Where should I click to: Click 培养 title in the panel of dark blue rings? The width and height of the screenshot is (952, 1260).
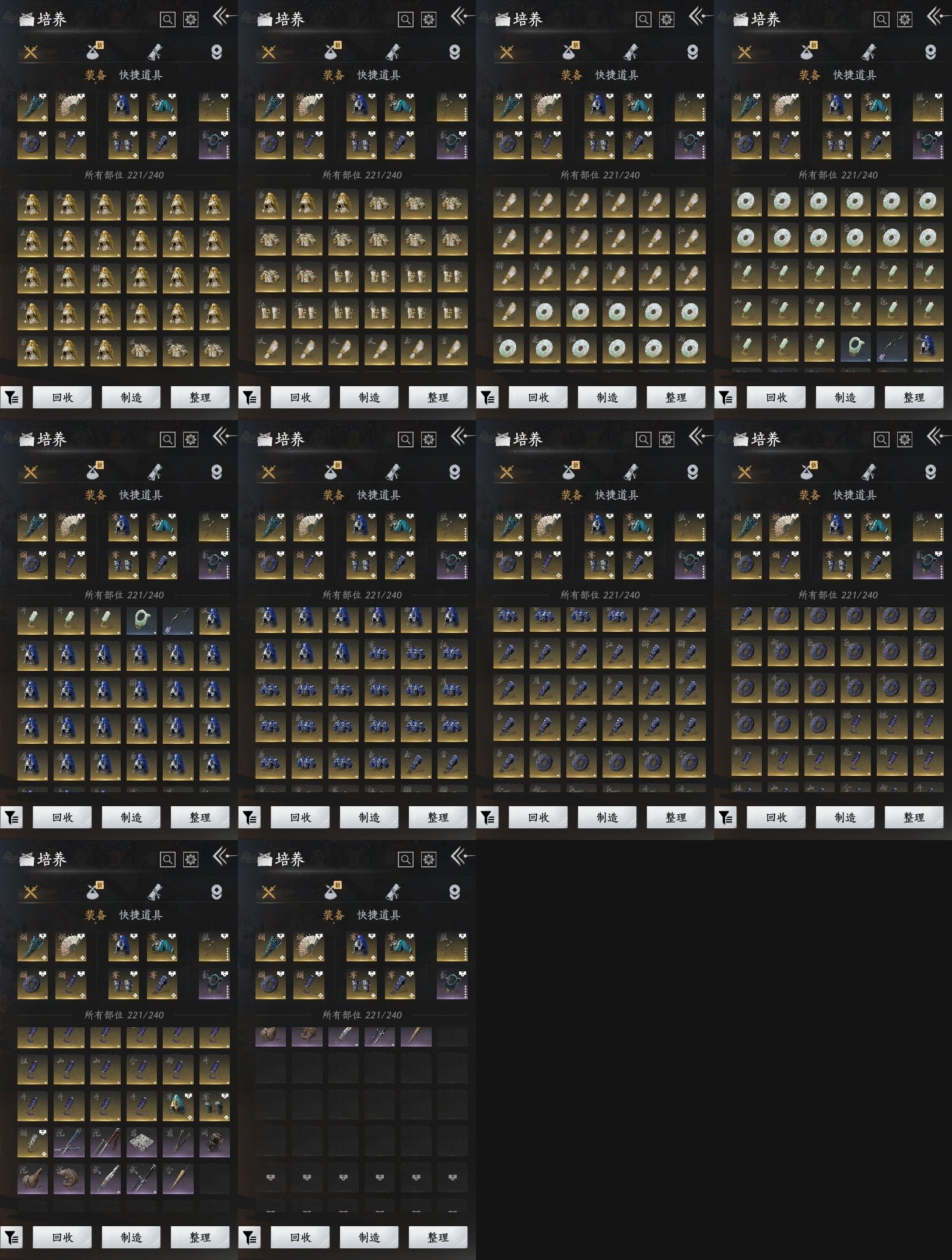tap(765, 439)
